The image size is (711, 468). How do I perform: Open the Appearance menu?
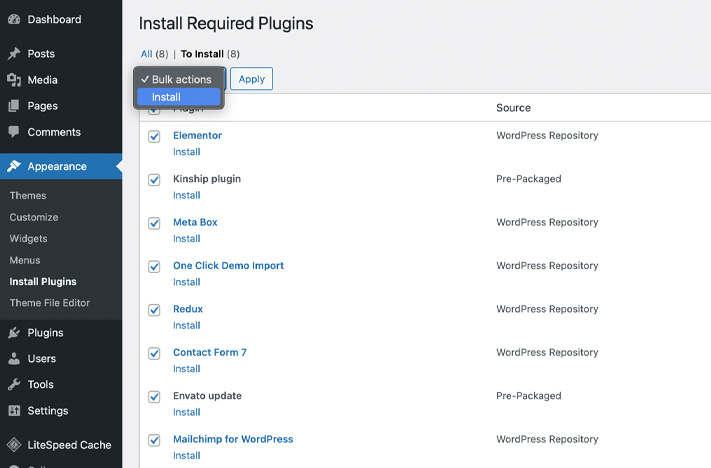pos(61,166)
